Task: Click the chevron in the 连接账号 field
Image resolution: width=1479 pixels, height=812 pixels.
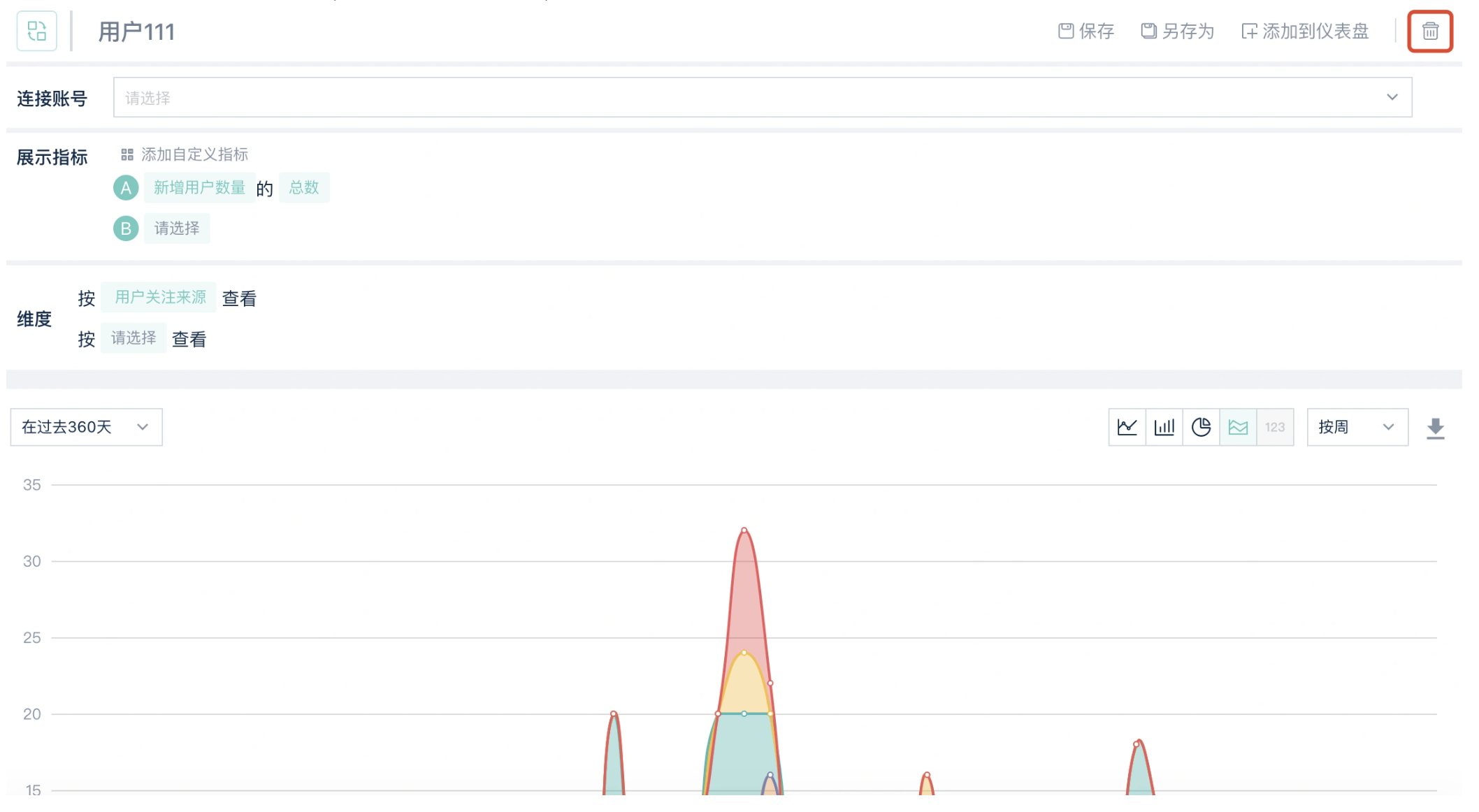Action: (1392, 97)
